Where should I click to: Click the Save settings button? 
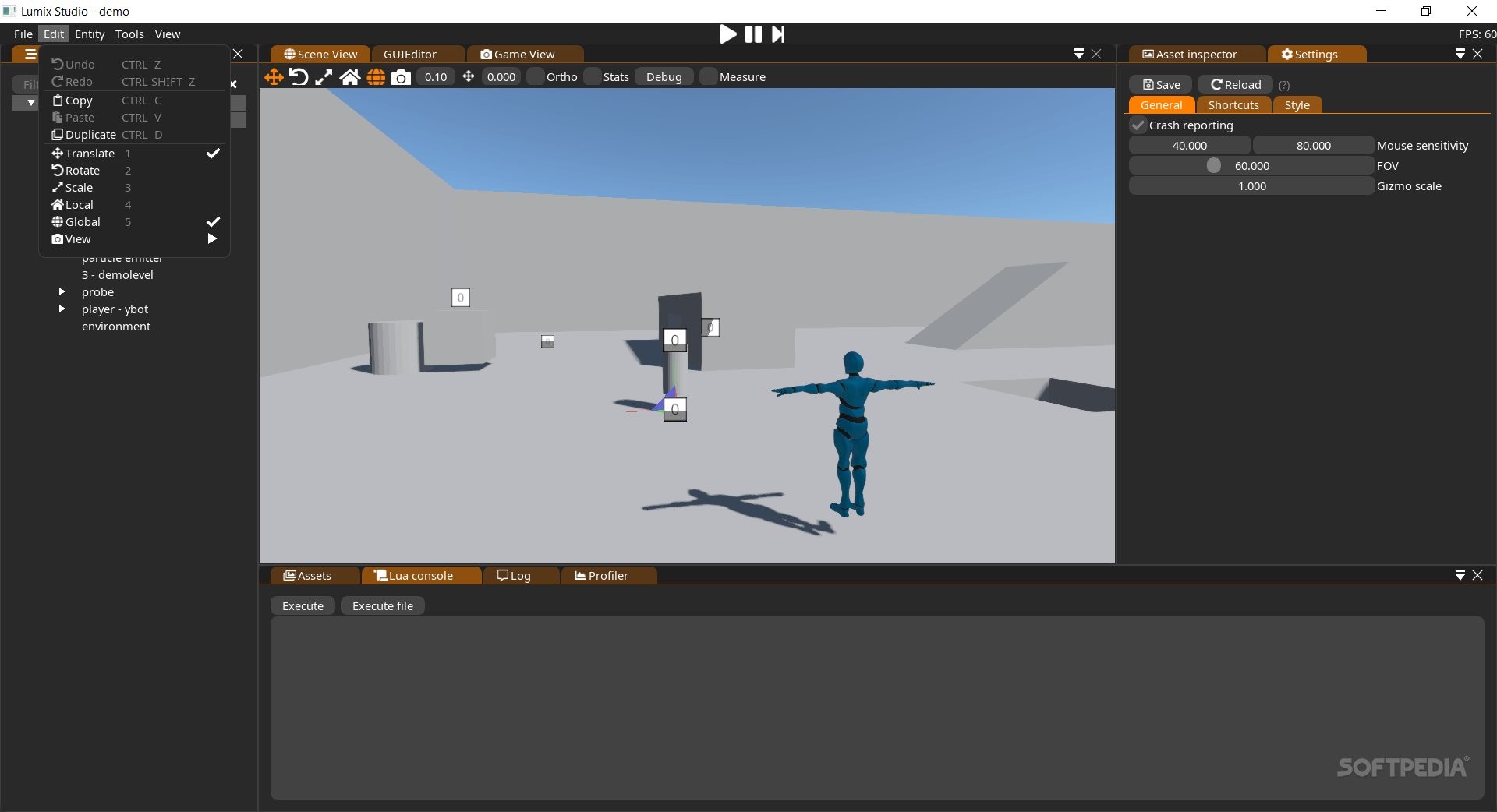coord(1160,85)
